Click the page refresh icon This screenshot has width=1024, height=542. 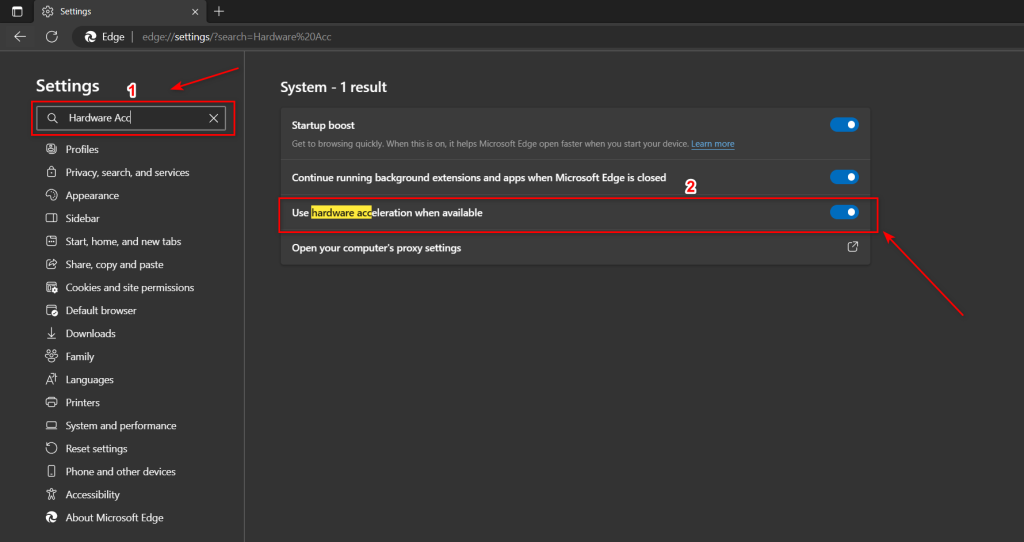pyautogui.click(x=52, y=36)
